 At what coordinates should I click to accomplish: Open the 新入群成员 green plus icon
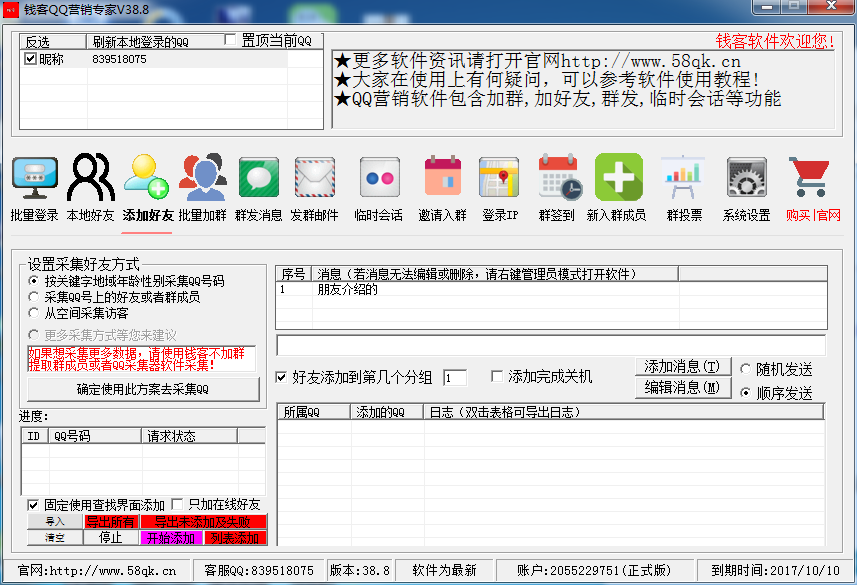click(x=619, y=177)
